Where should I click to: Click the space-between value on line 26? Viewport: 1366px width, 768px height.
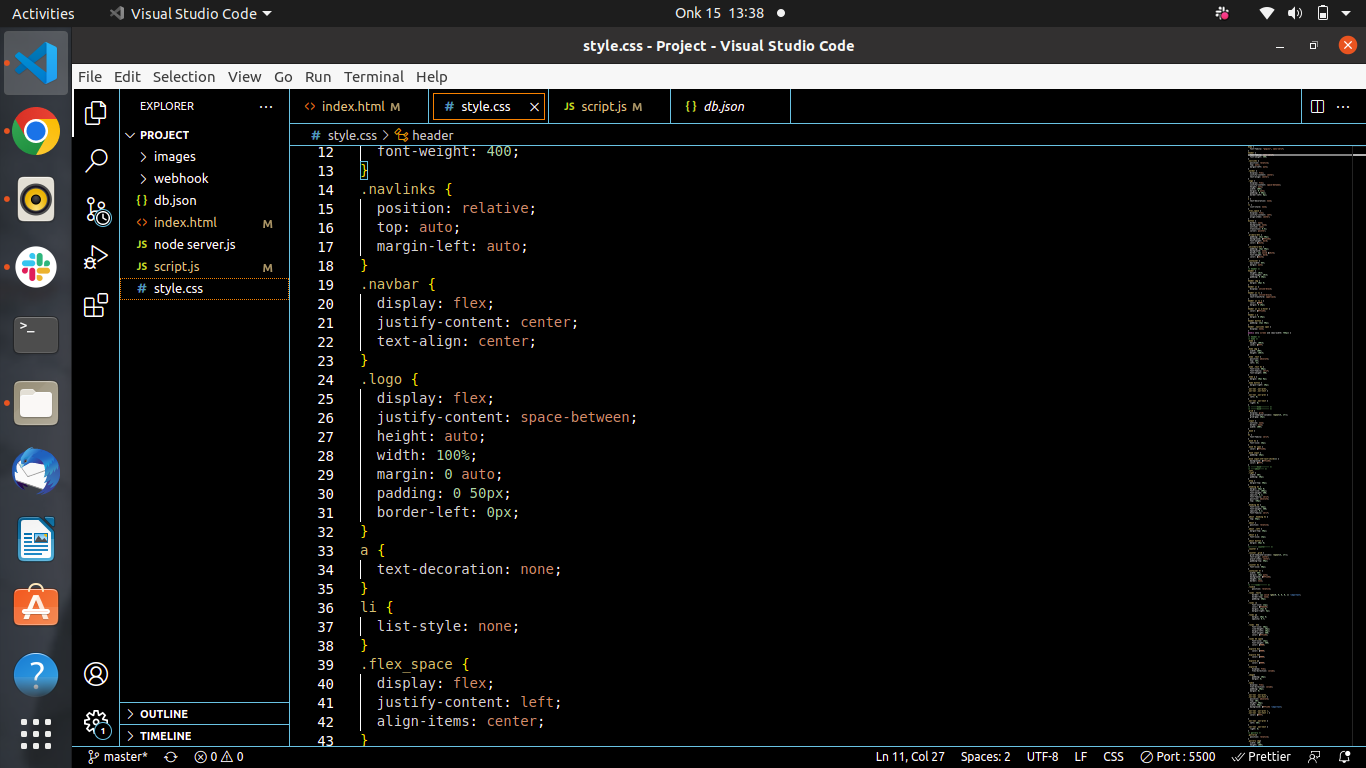(576, 418)
